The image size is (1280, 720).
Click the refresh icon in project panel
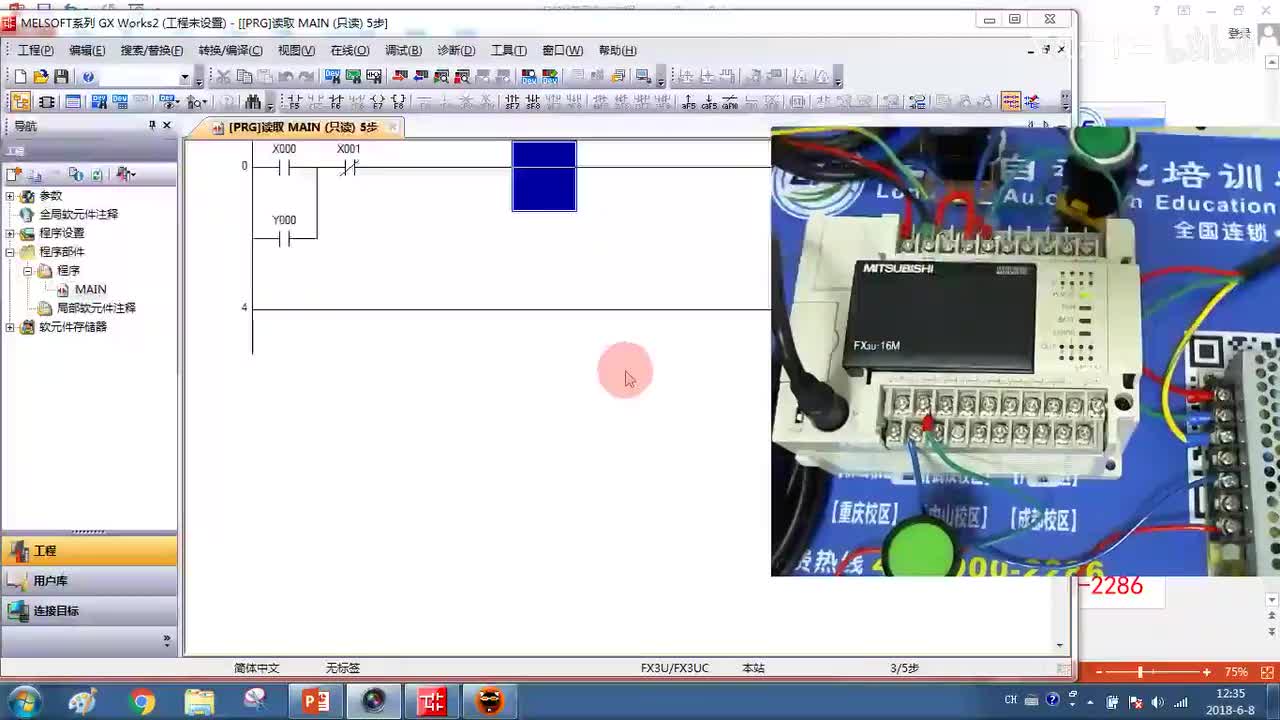point(97,174)
